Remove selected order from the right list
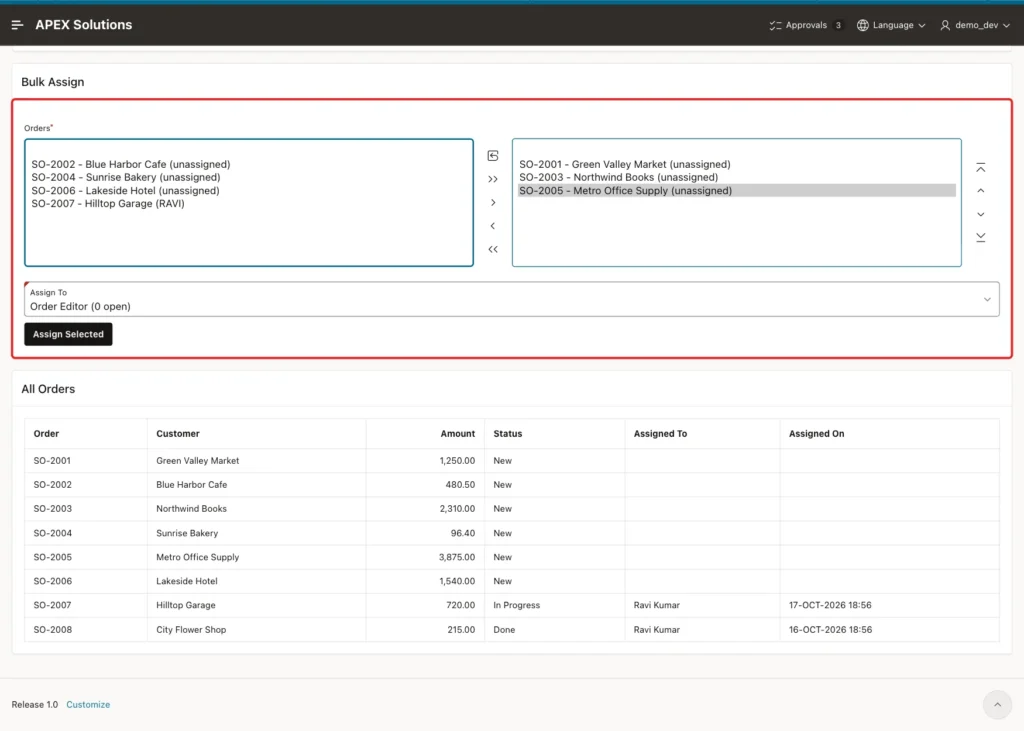This screenshot has height=731, width=1024. (x=493, y=226)
